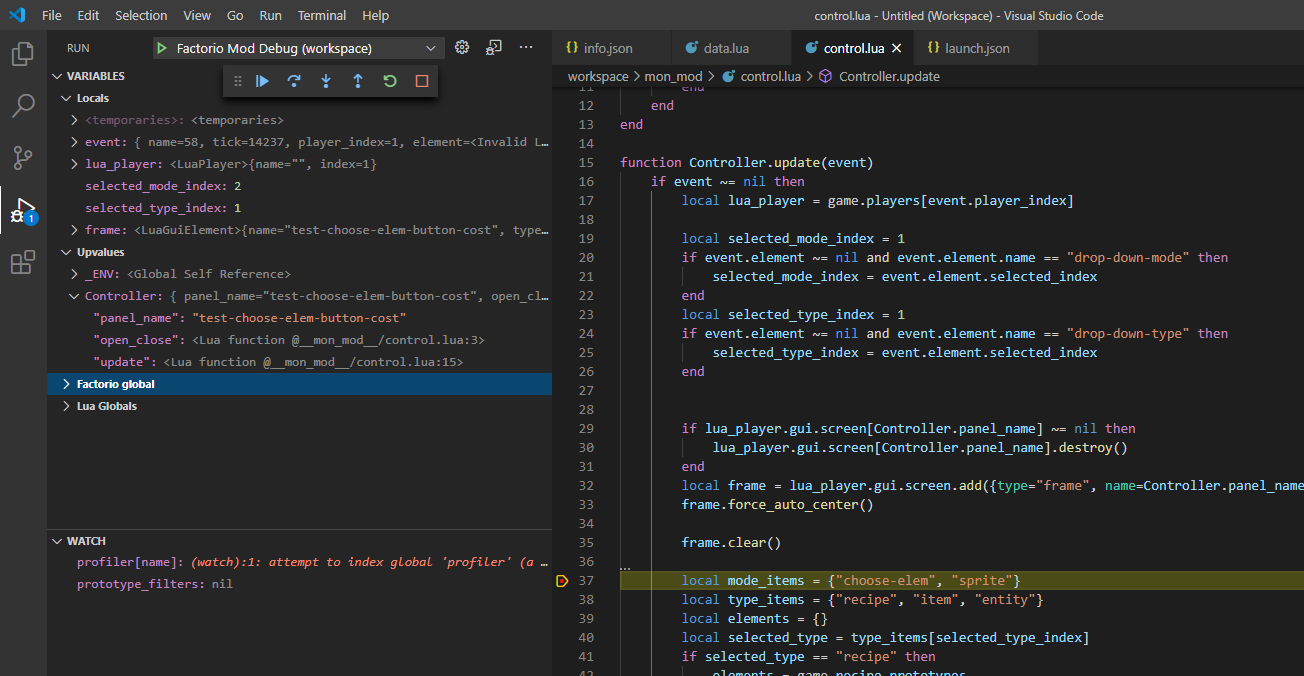Click the Step Into debug button
This screenshot has width=1304, height=676.
326,81
